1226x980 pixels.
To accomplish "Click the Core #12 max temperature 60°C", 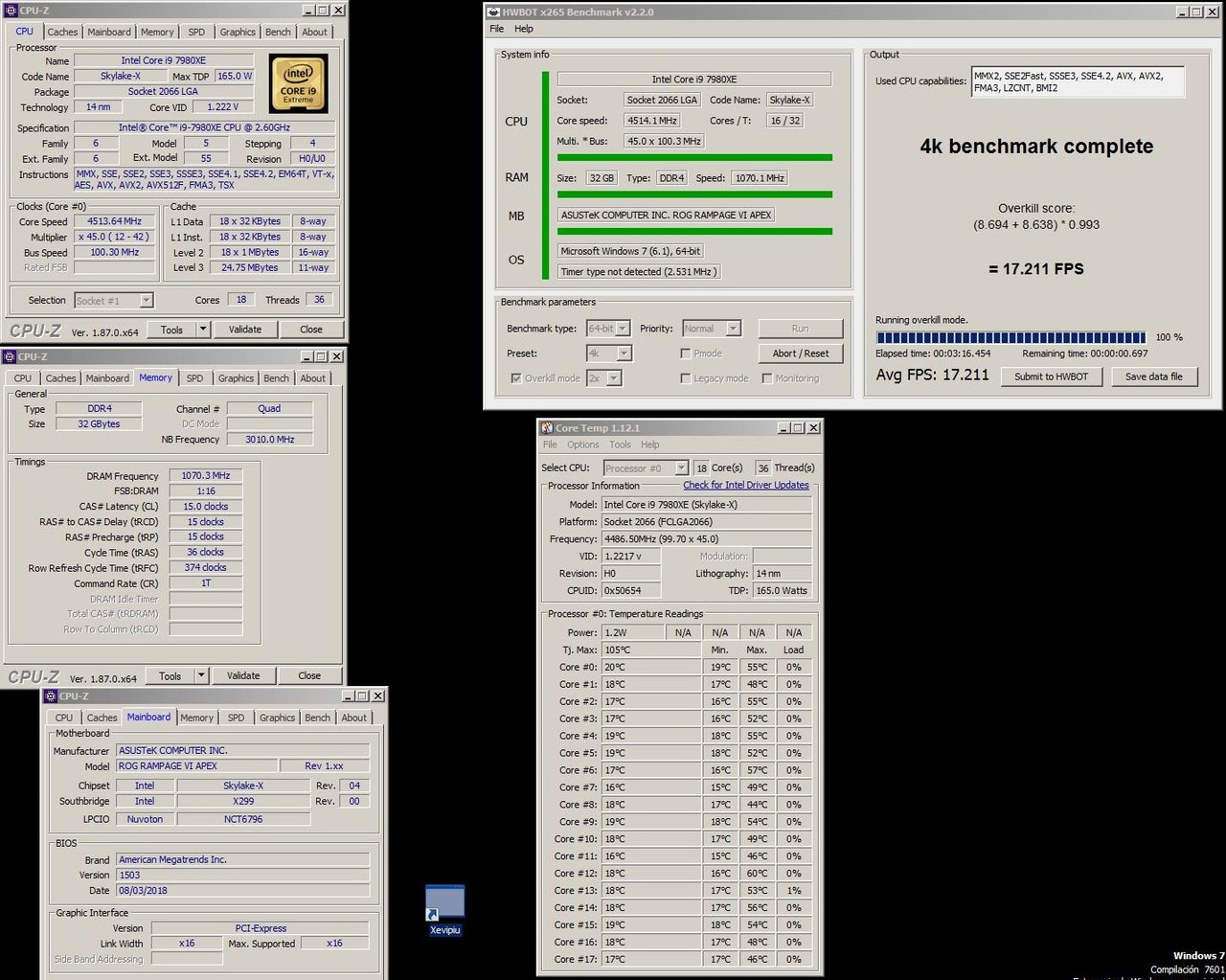I will (757, 874).
